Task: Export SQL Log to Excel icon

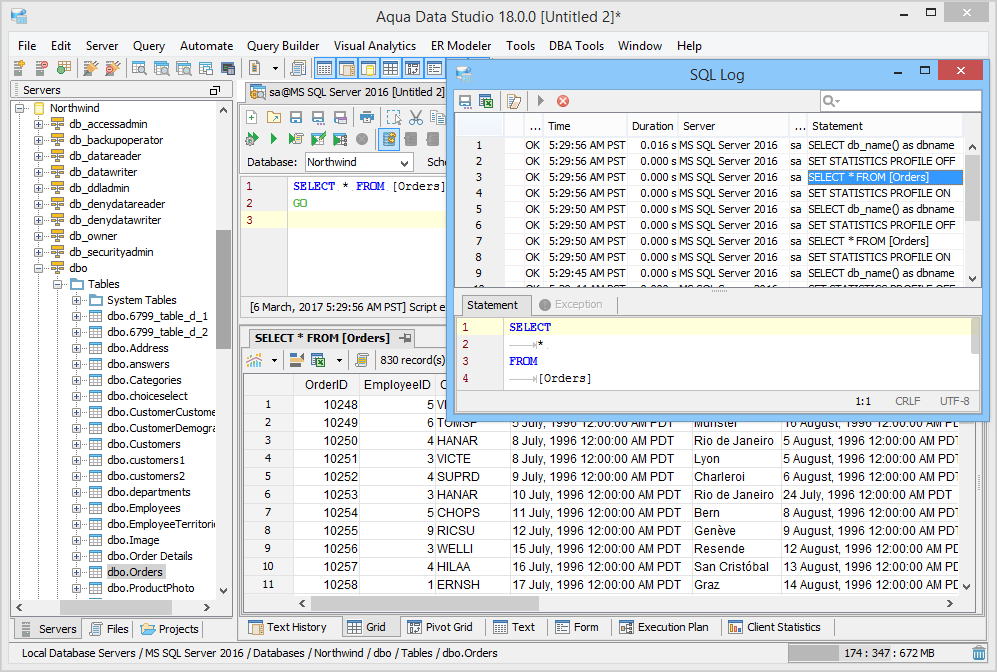Action: 486,101
